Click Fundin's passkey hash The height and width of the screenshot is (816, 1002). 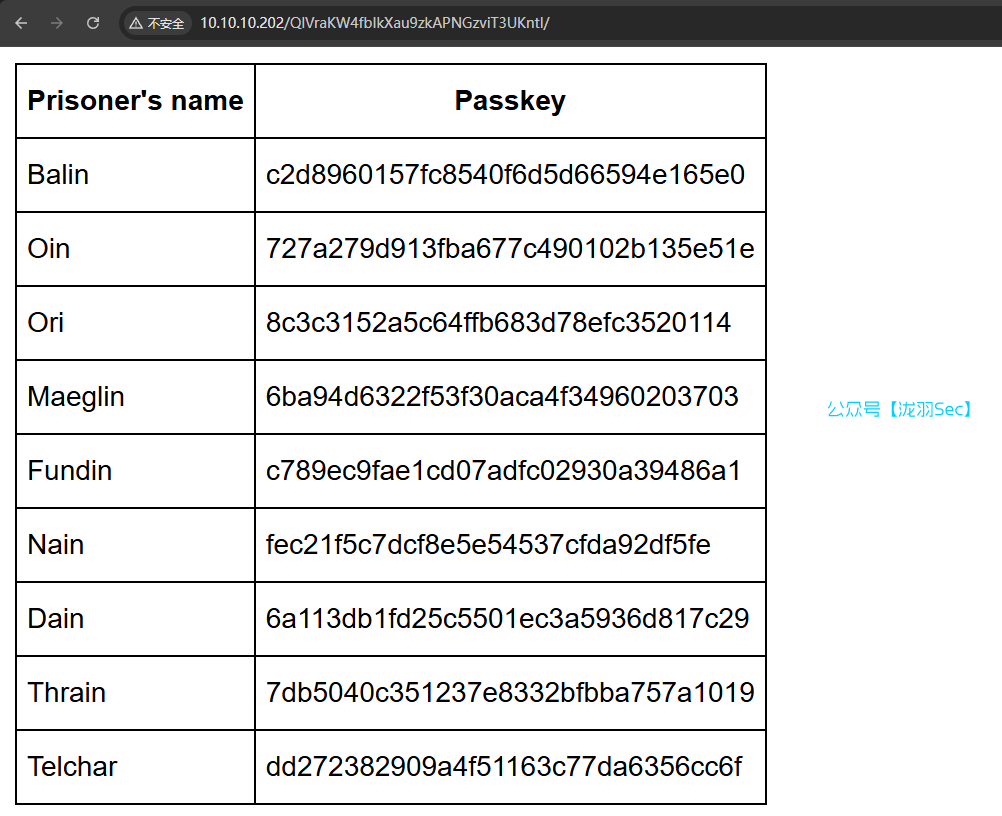[503, 471]
